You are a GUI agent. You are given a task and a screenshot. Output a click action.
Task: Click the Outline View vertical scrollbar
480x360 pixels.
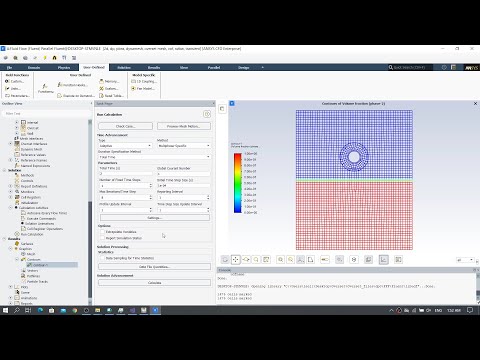(90, 212)
